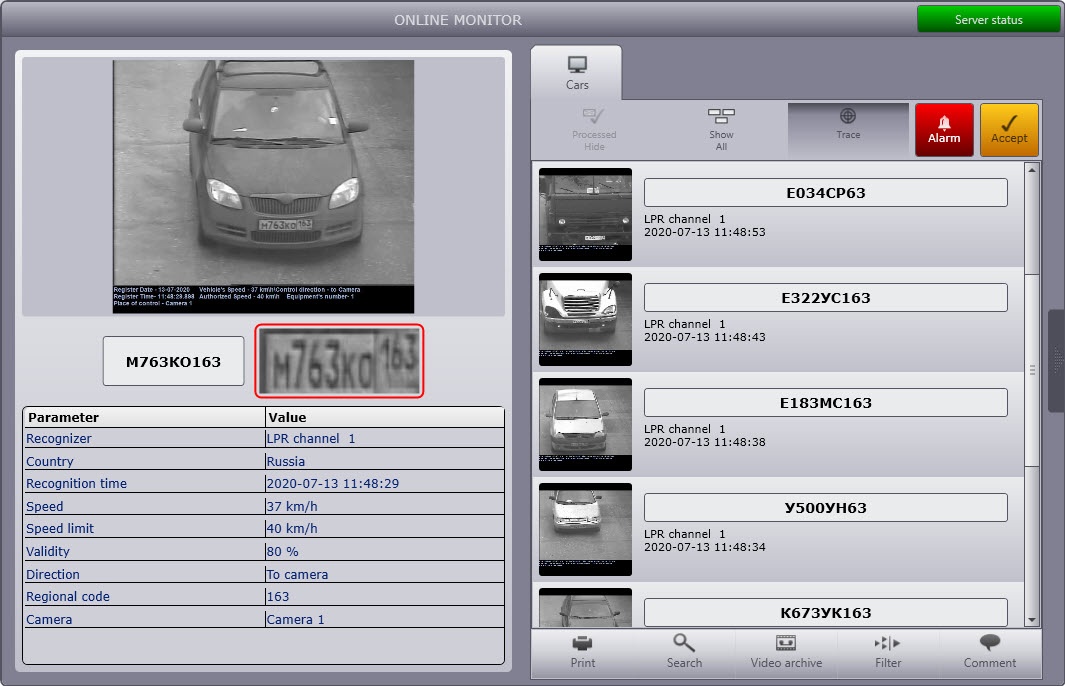Click the Accept checkmark button

[x=1008, y=130]
